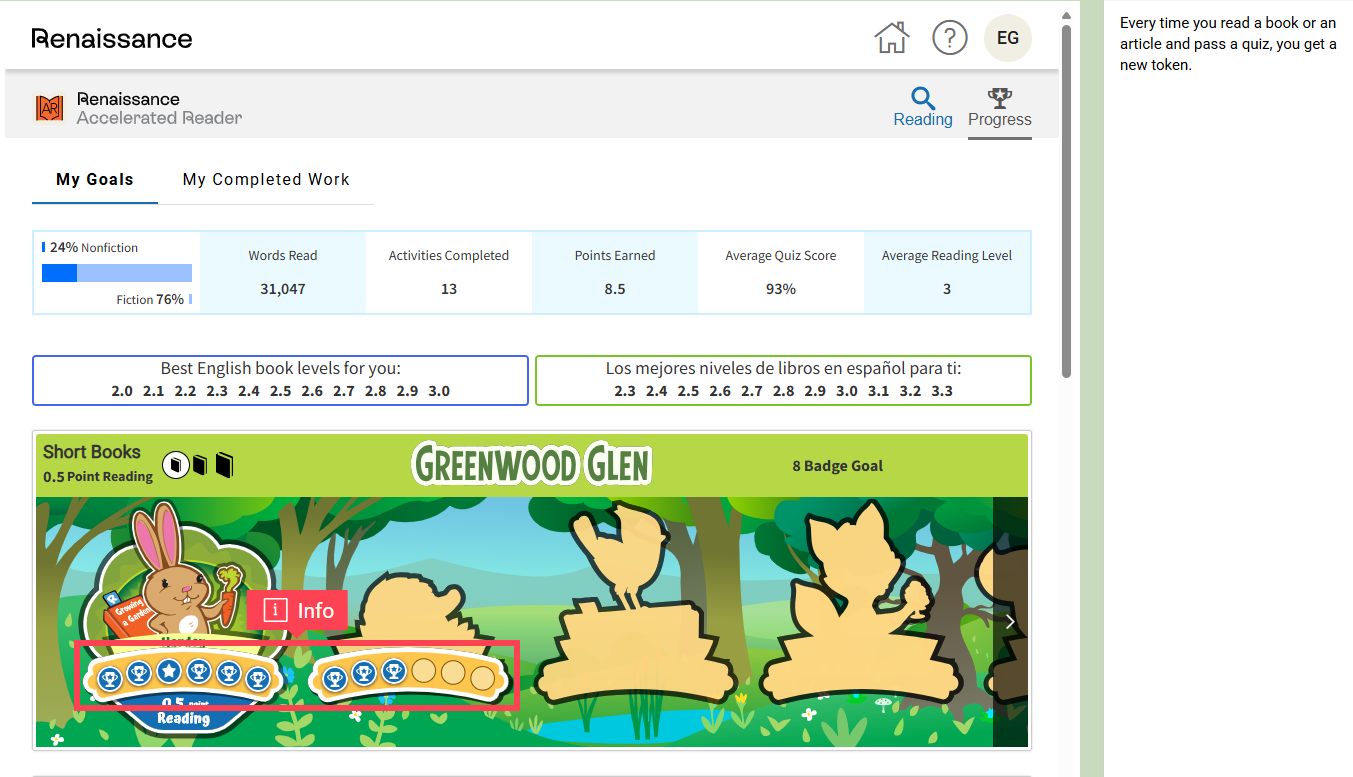Image resolution: width=1353 pixels, height=777 pixels.
Task: Select the star badge in the first token row
Action: pyautogui.click(x=170, y=672)
